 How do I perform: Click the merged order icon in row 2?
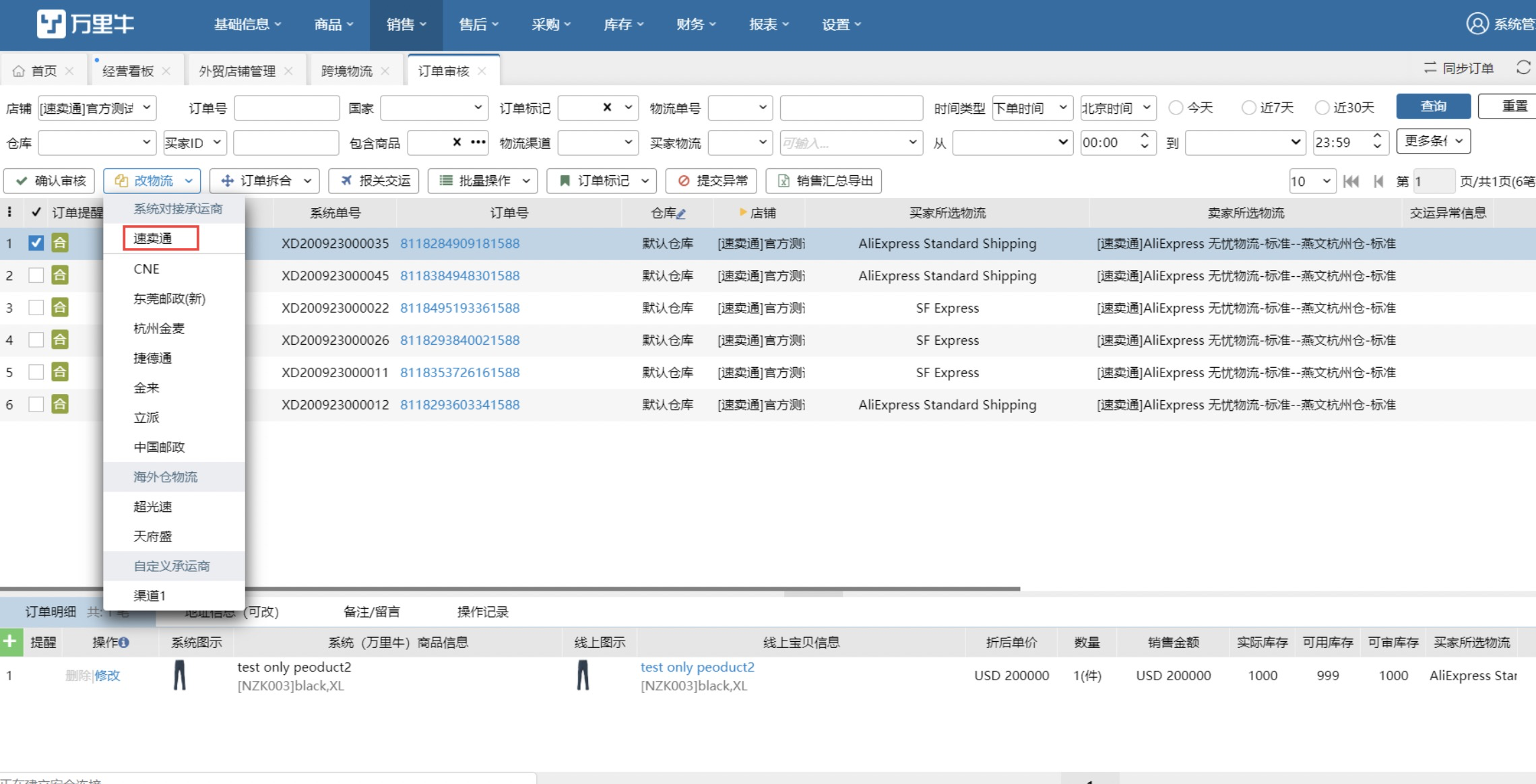pos(60,275)
